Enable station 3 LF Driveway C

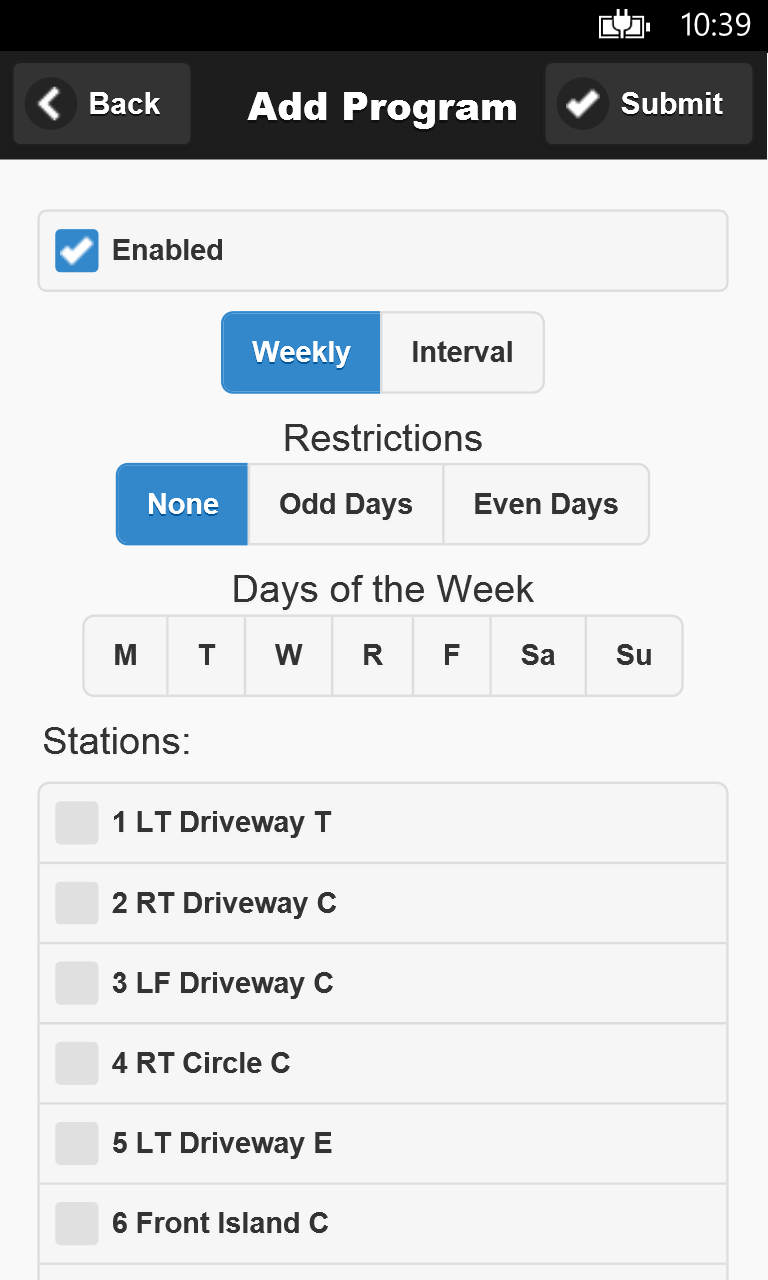click(77, 983)
